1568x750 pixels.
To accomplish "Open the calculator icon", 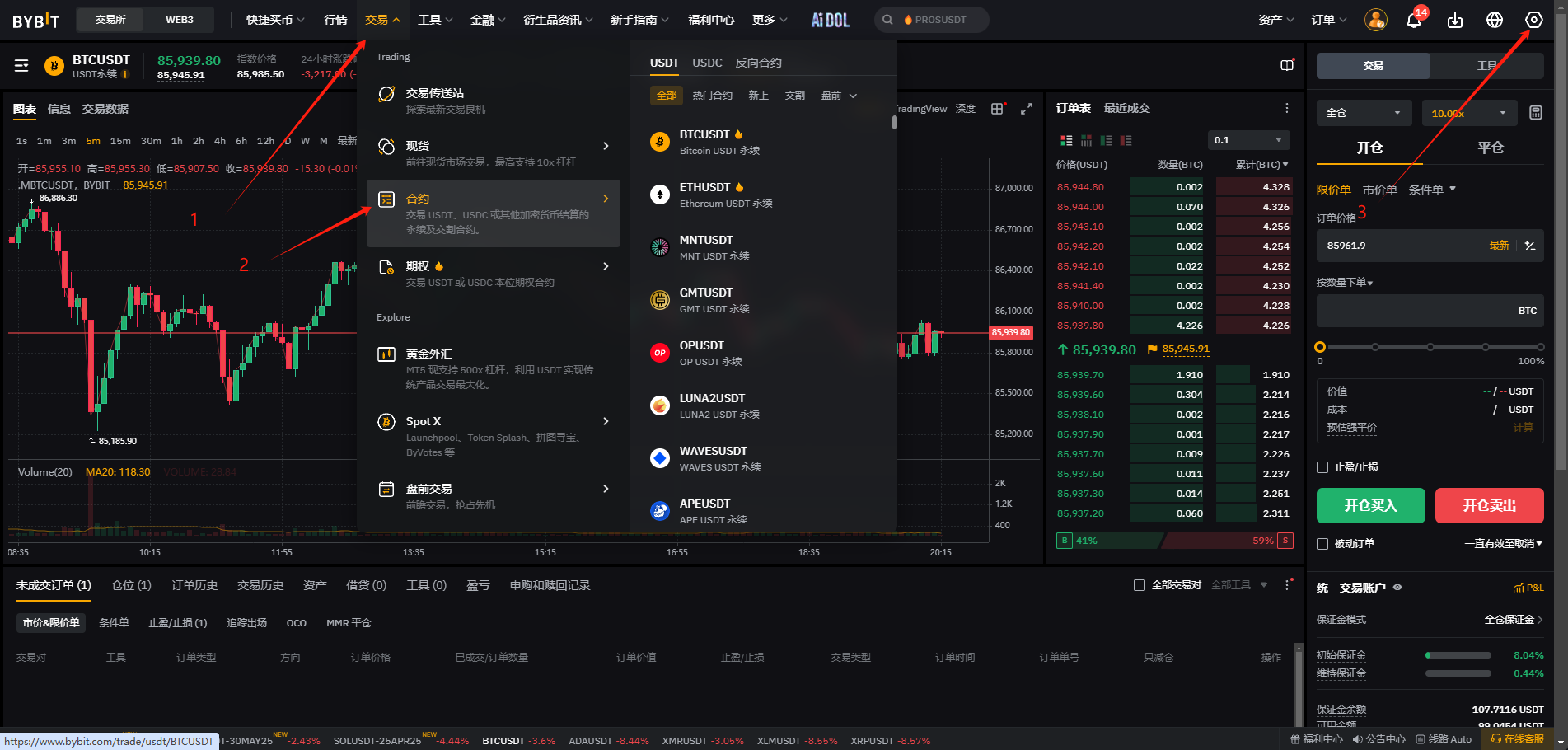I will pos(1536,113).
